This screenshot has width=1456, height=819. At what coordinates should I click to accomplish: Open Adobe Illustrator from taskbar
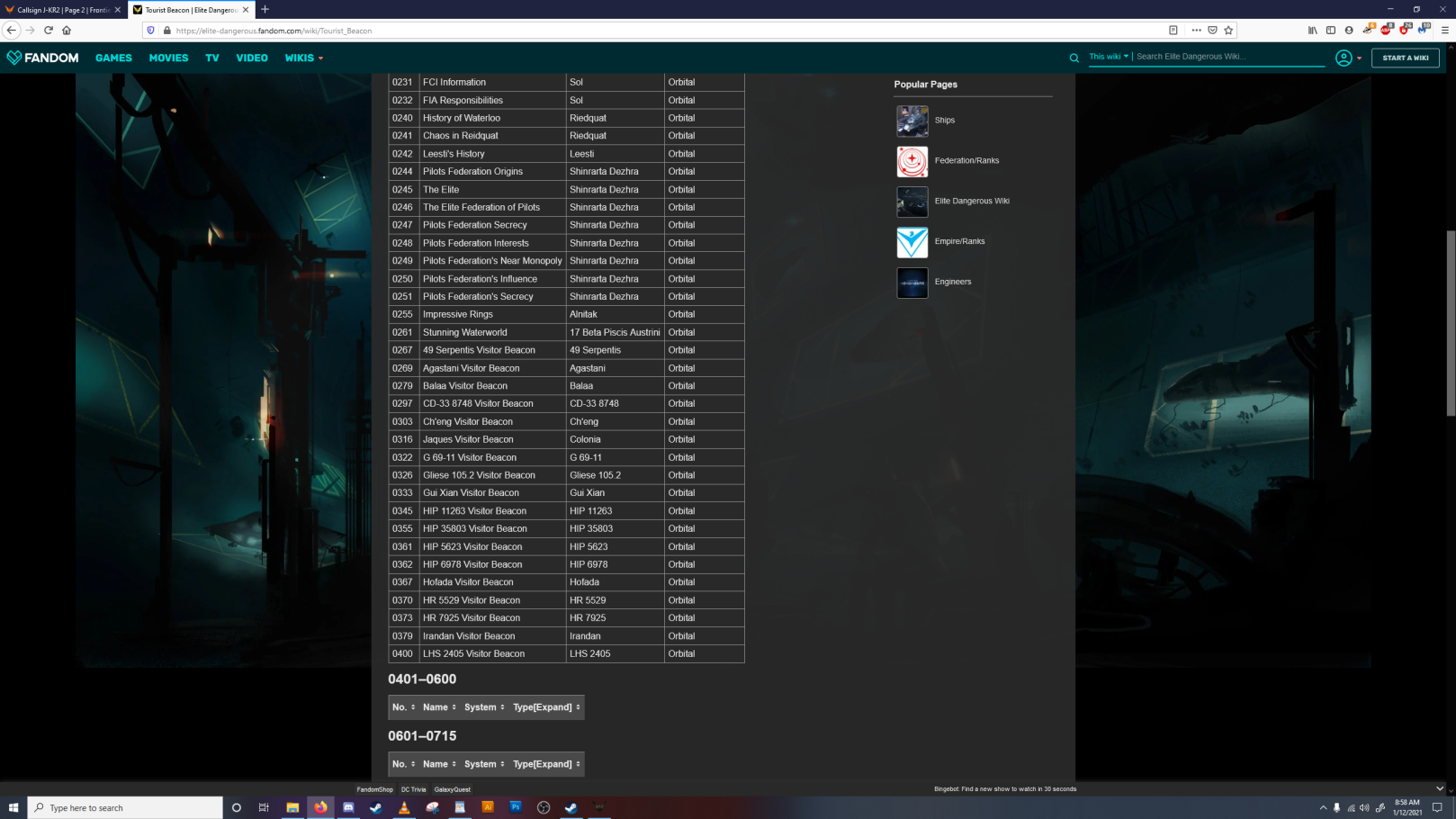tap(488, 807)
